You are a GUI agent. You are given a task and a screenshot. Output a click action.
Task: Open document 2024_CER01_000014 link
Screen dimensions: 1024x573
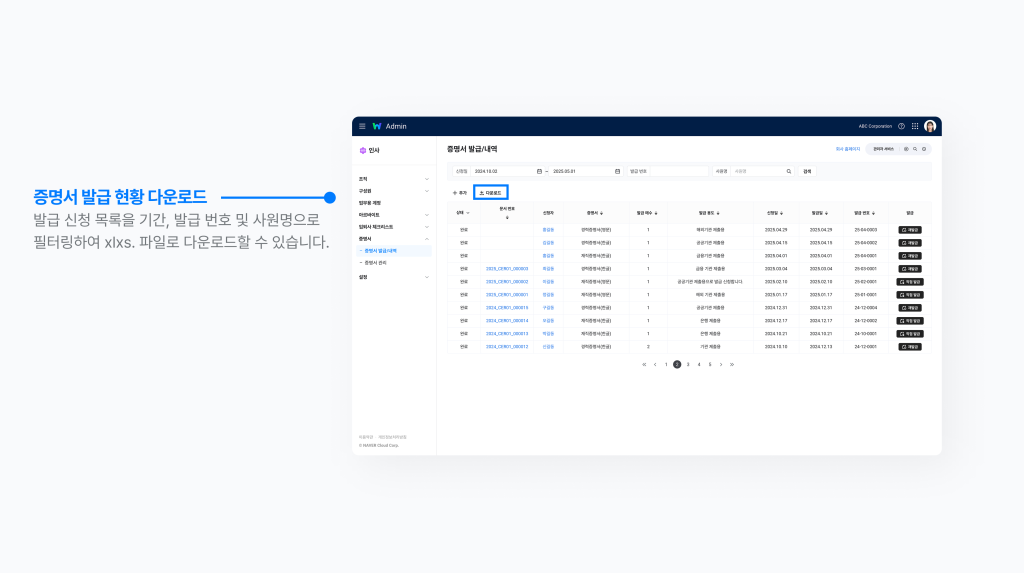click(x=507, y=321)
